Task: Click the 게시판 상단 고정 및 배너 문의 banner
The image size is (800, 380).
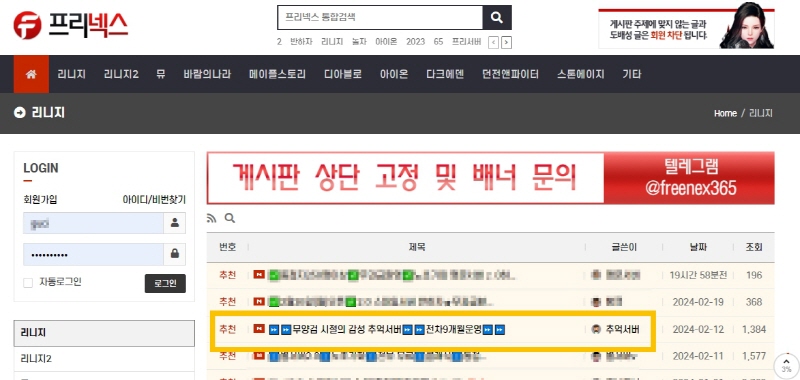Action: coord(490,178)
